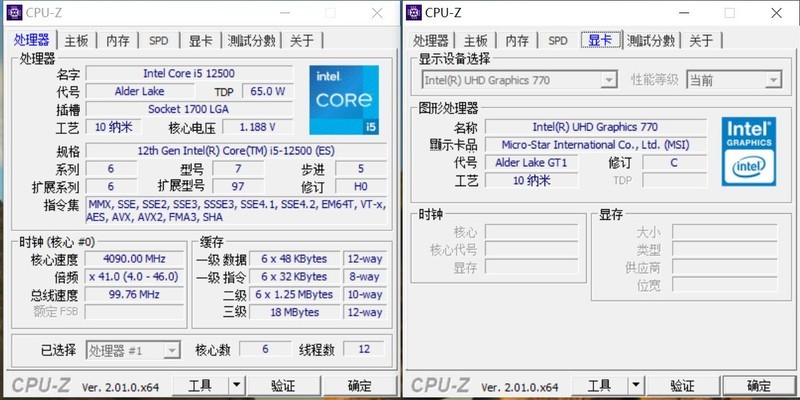Click the Socket 1700 LGA field
This screenshot has height=400, width=800.
pyautogui.click(x=189, y=109)
